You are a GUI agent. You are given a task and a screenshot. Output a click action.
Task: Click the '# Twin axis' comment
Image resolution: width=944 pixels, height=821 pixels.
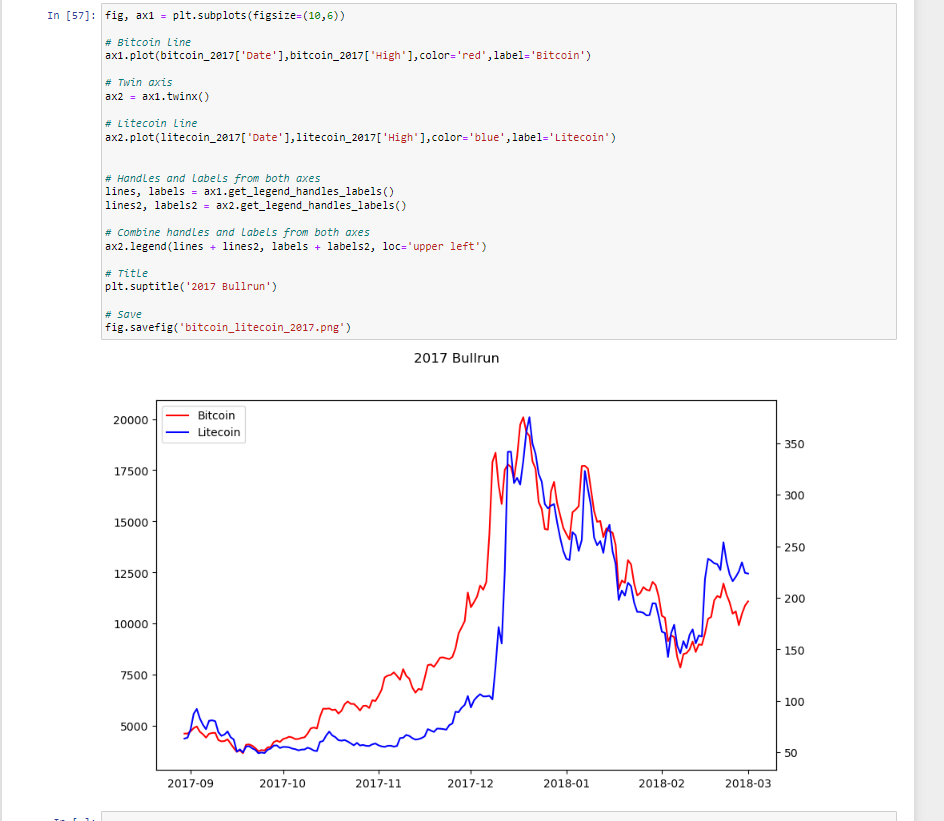pos(138,83)
